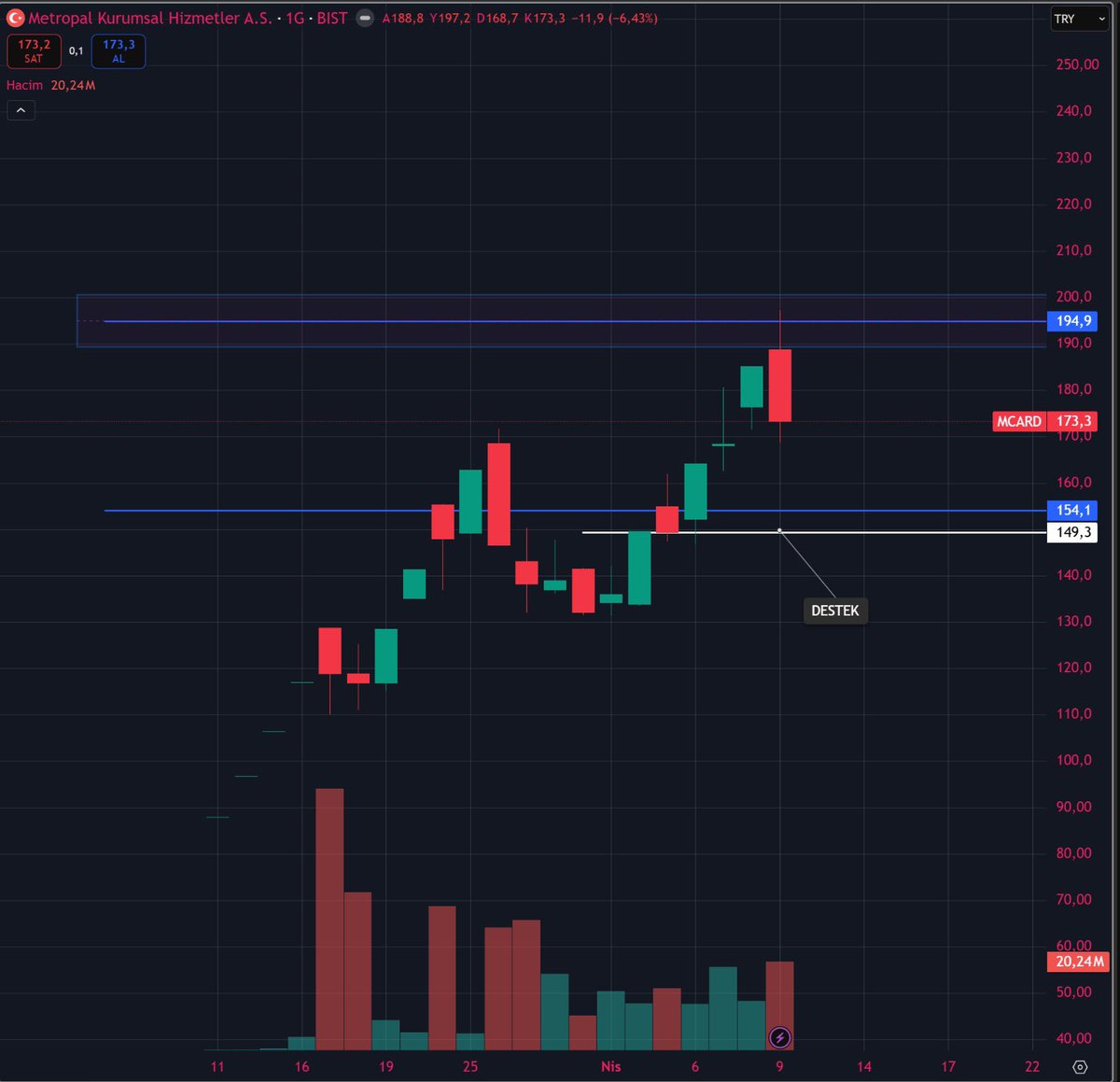Click the 0,1 spread value
The width and height of the screenshot is (1120, 1082).
click(77, 51)
